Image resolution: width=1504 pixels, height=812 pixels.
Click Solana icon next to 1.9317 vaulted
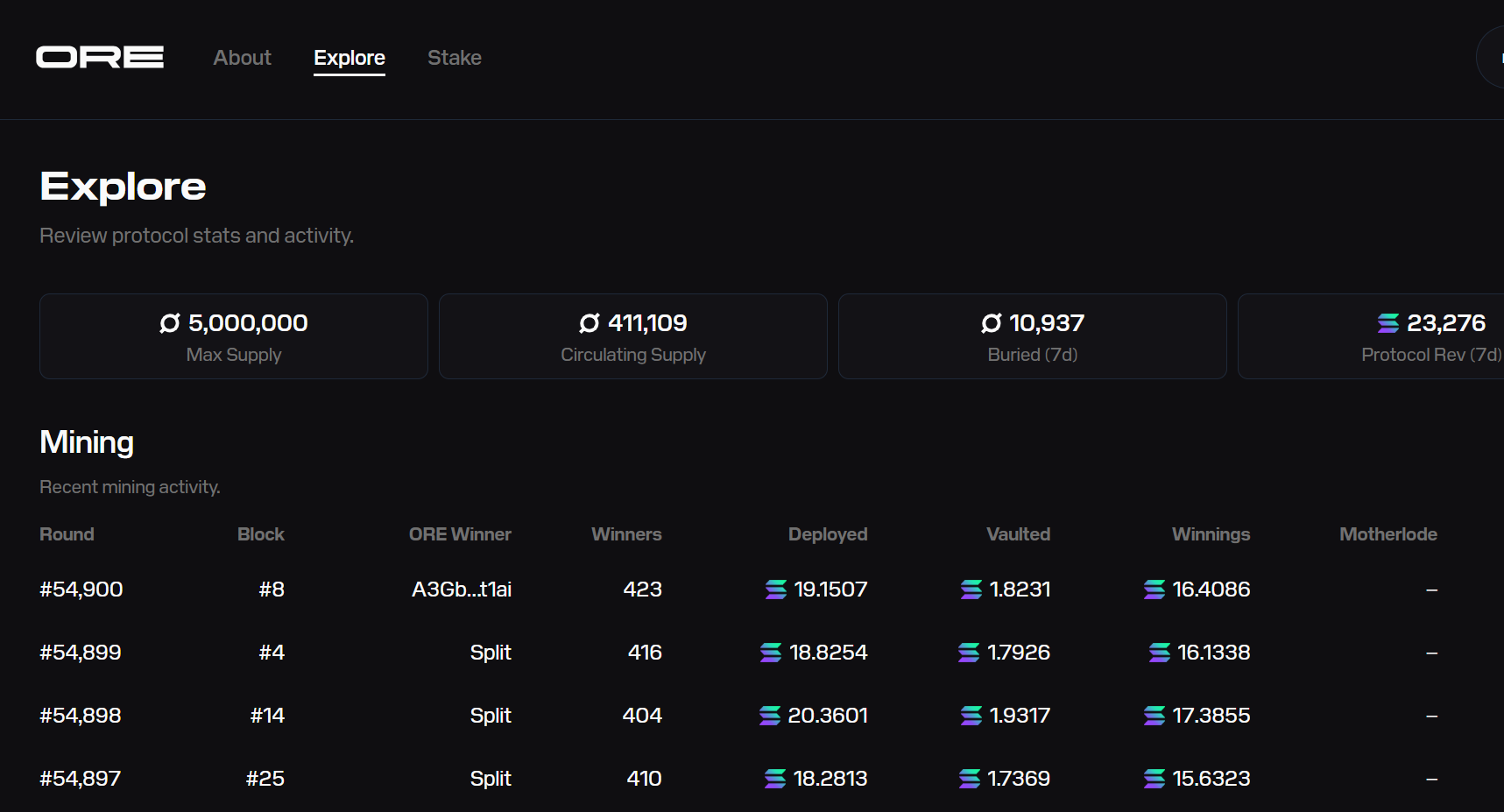point(971,716)
